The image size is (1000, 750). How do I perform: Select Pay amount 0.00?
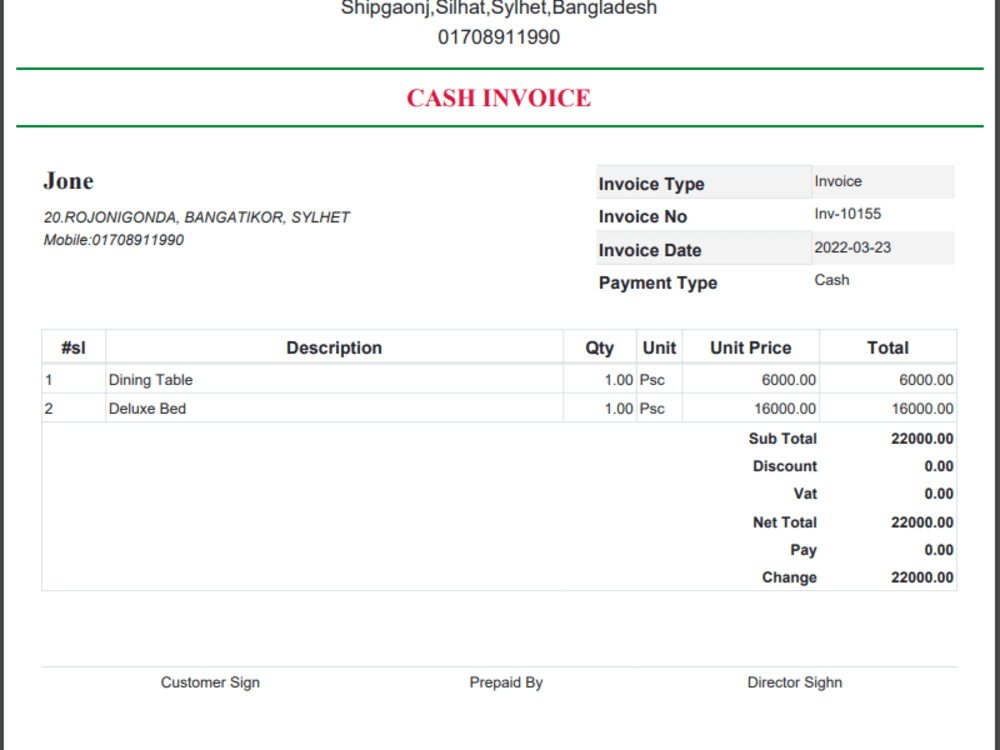(939, 550)
